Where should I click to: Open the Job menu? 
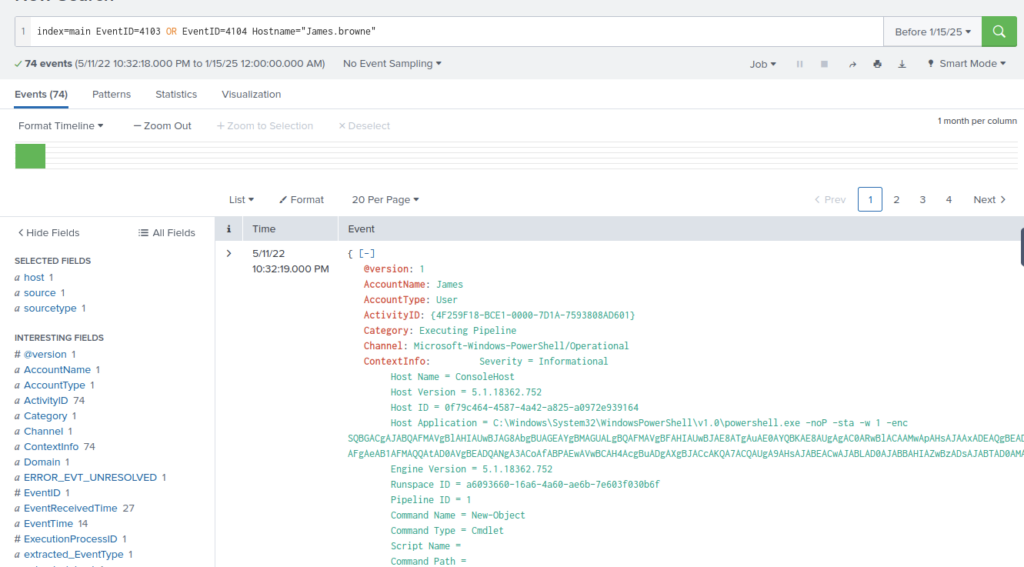763,64
